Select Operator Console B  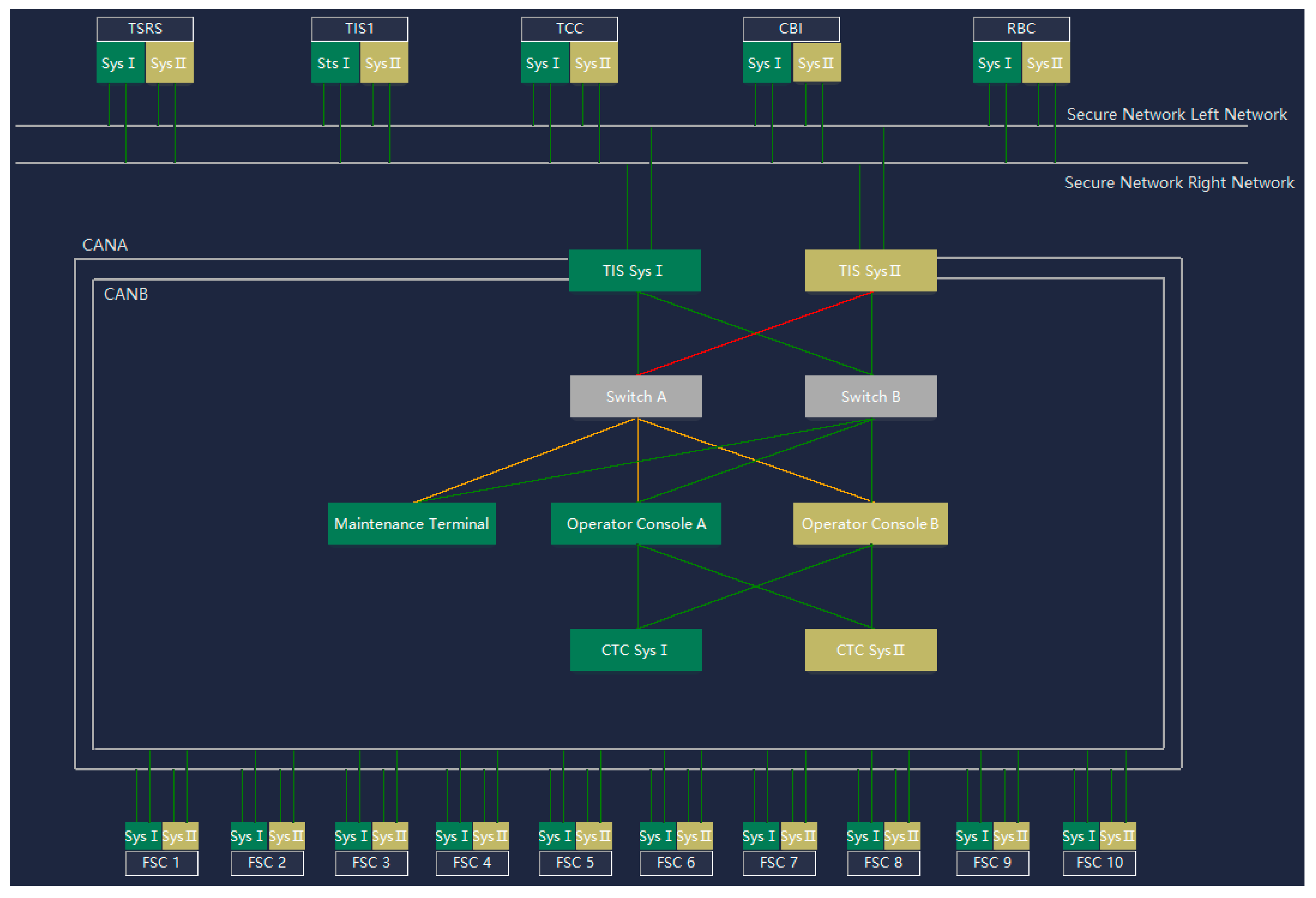coord(870,524)
